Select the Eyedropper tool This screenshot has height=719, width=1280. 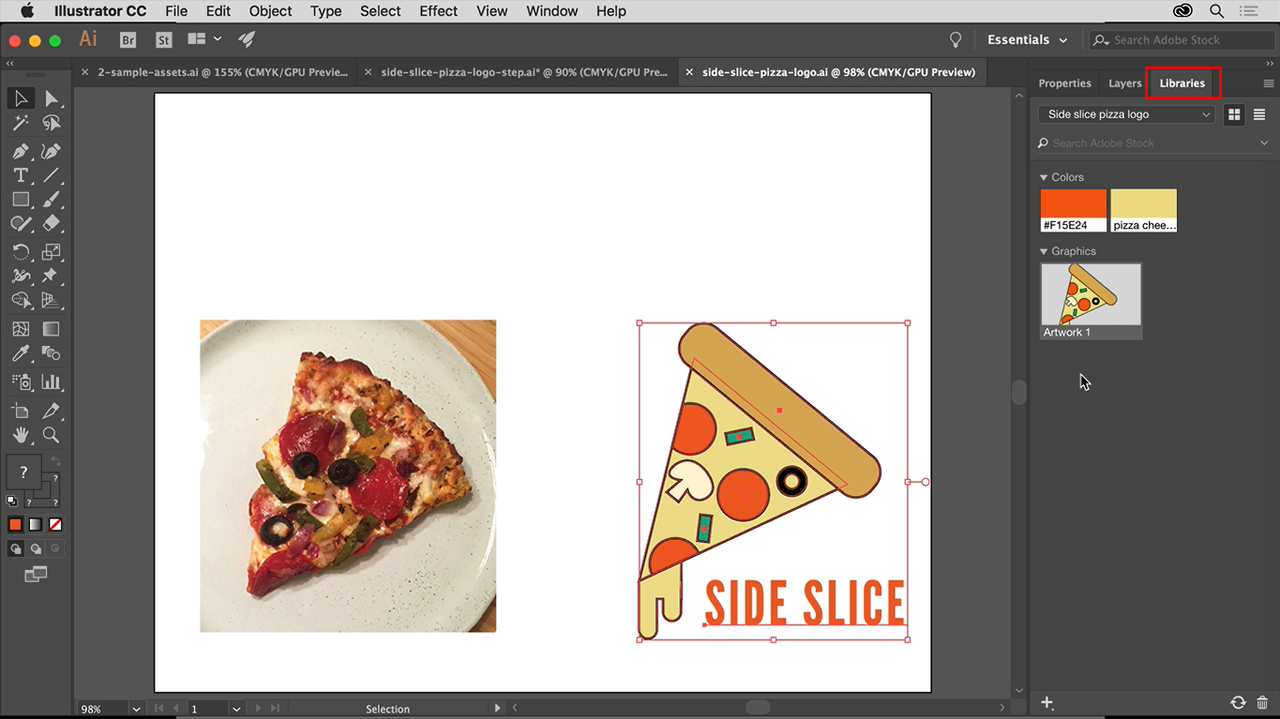coord(21,353)
